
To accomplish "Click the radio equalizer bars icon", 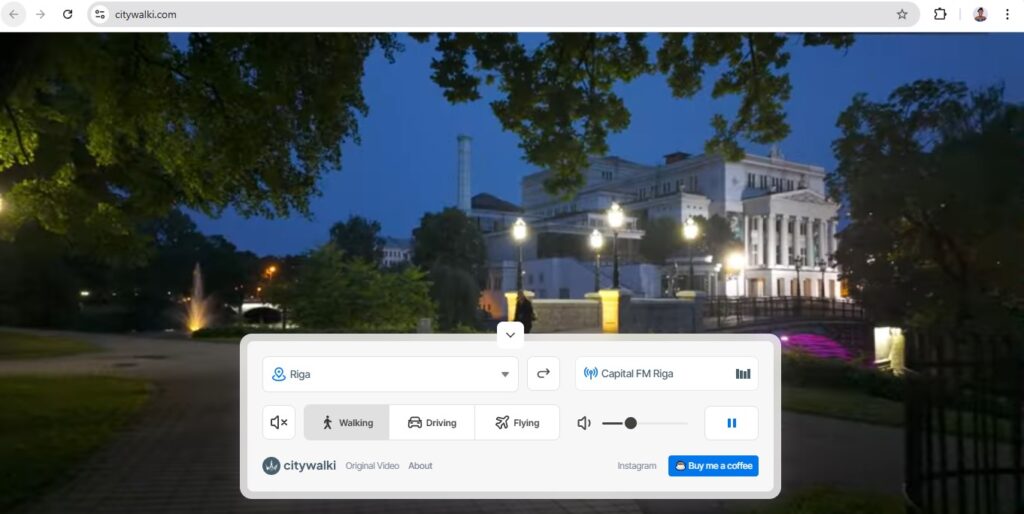I will click(742, 374).
